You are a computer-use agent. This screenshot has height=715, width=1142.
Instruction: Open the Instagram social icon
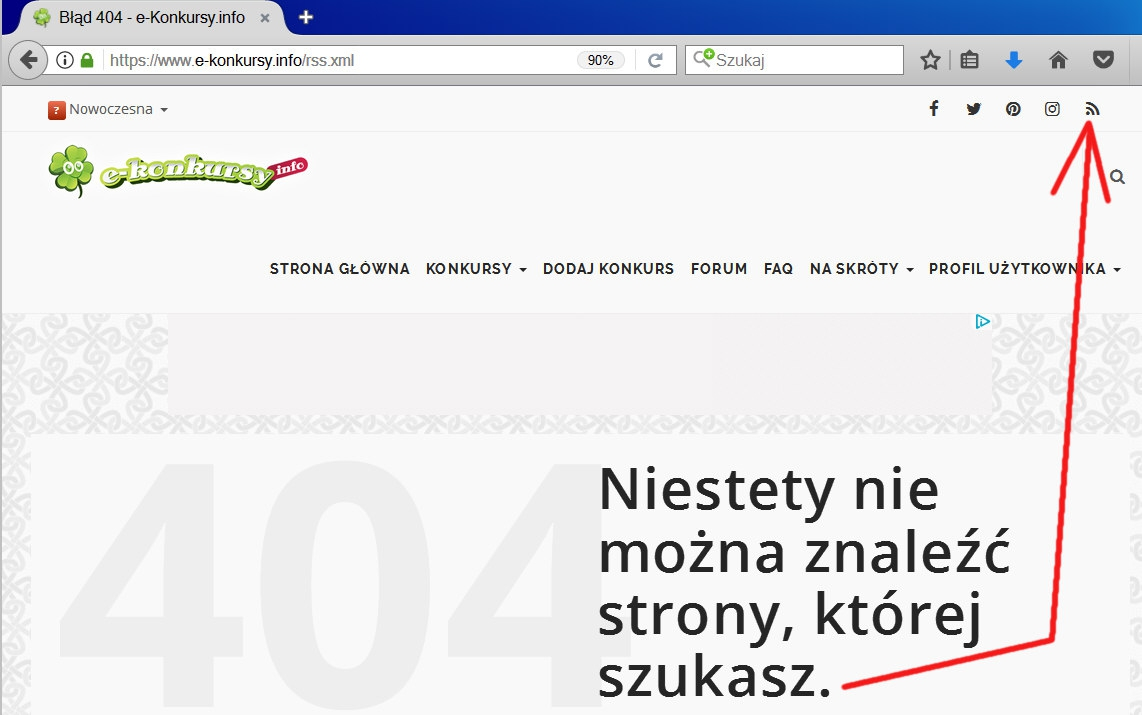pos(1052,109)
